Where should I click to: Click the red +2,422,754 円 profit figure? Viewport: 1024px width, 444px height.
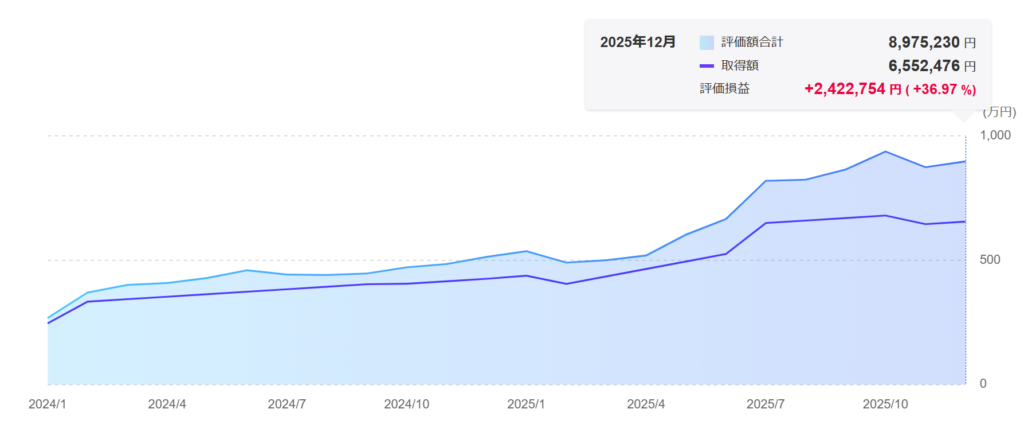pos(852,89)
